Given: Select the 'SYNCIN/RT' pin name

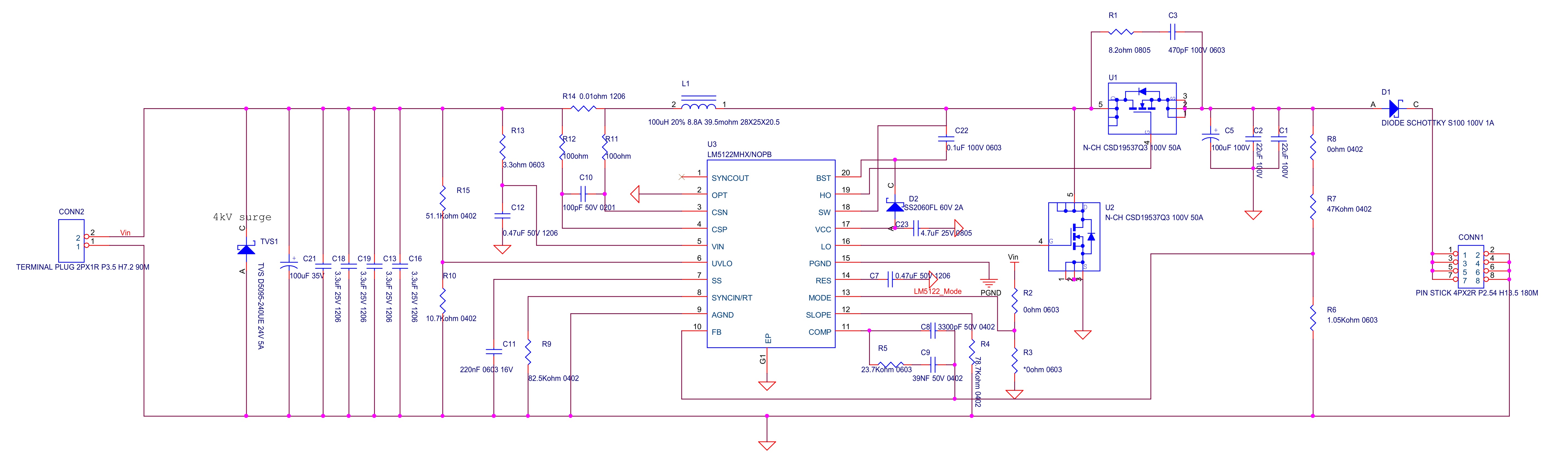Looking at the screenshot, I should [732, 298].
